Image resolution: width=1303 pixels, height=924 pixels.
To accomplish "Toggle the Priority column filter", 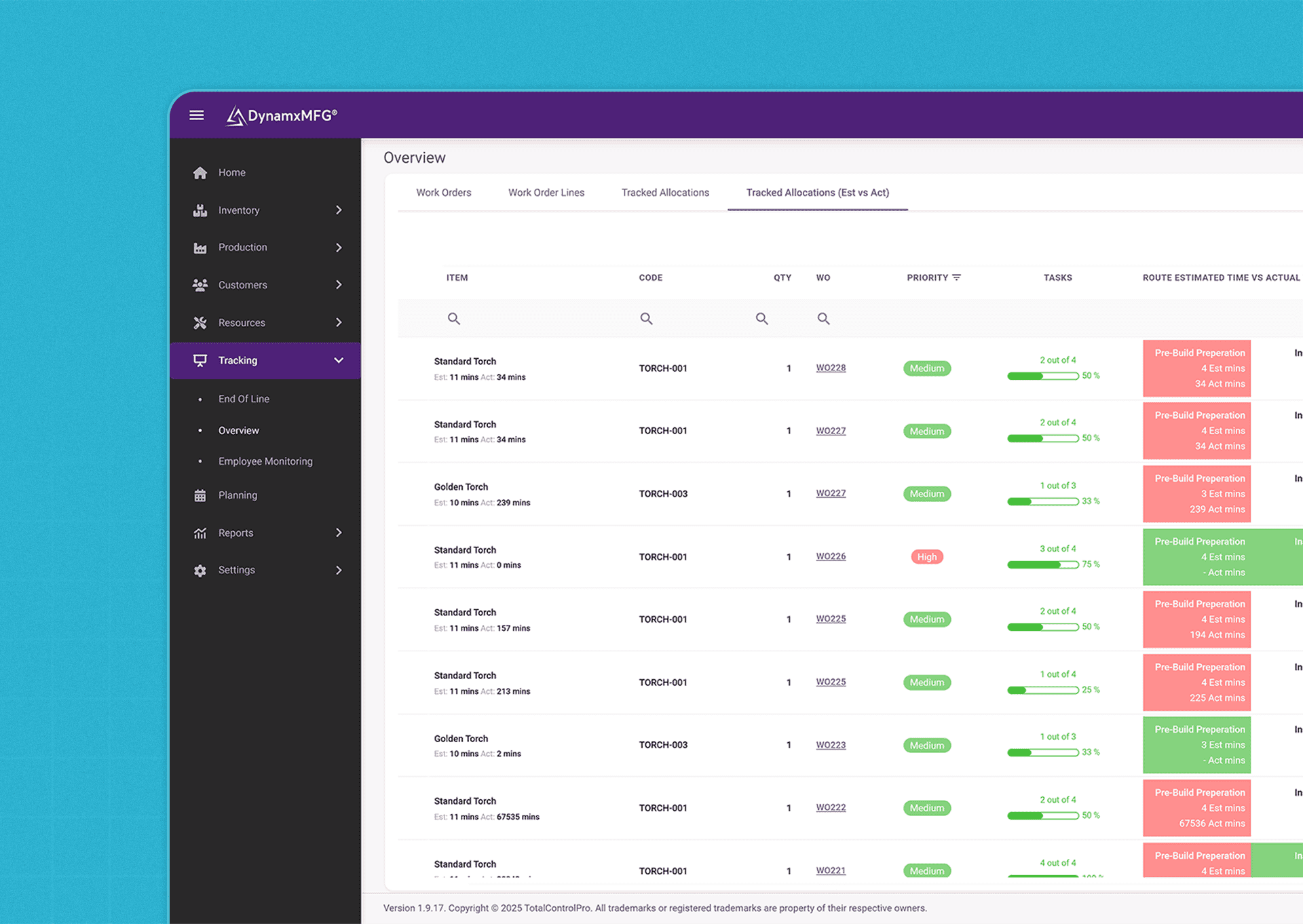I will (957, 277).
